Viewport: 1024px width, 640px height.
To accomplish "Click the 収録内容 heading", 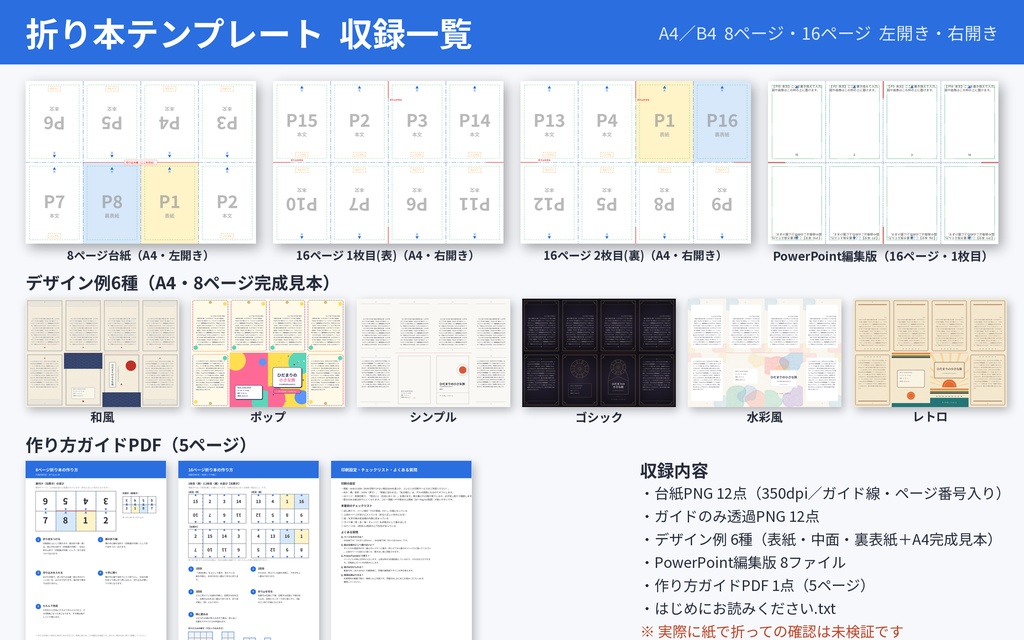I will (674, 472).
